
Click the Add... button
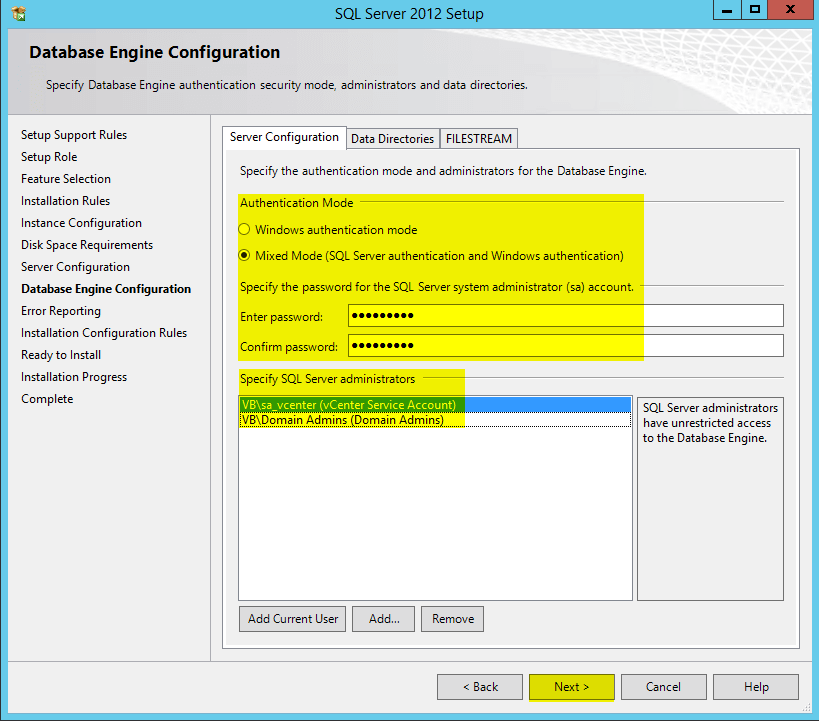click(x=383, y=619)
